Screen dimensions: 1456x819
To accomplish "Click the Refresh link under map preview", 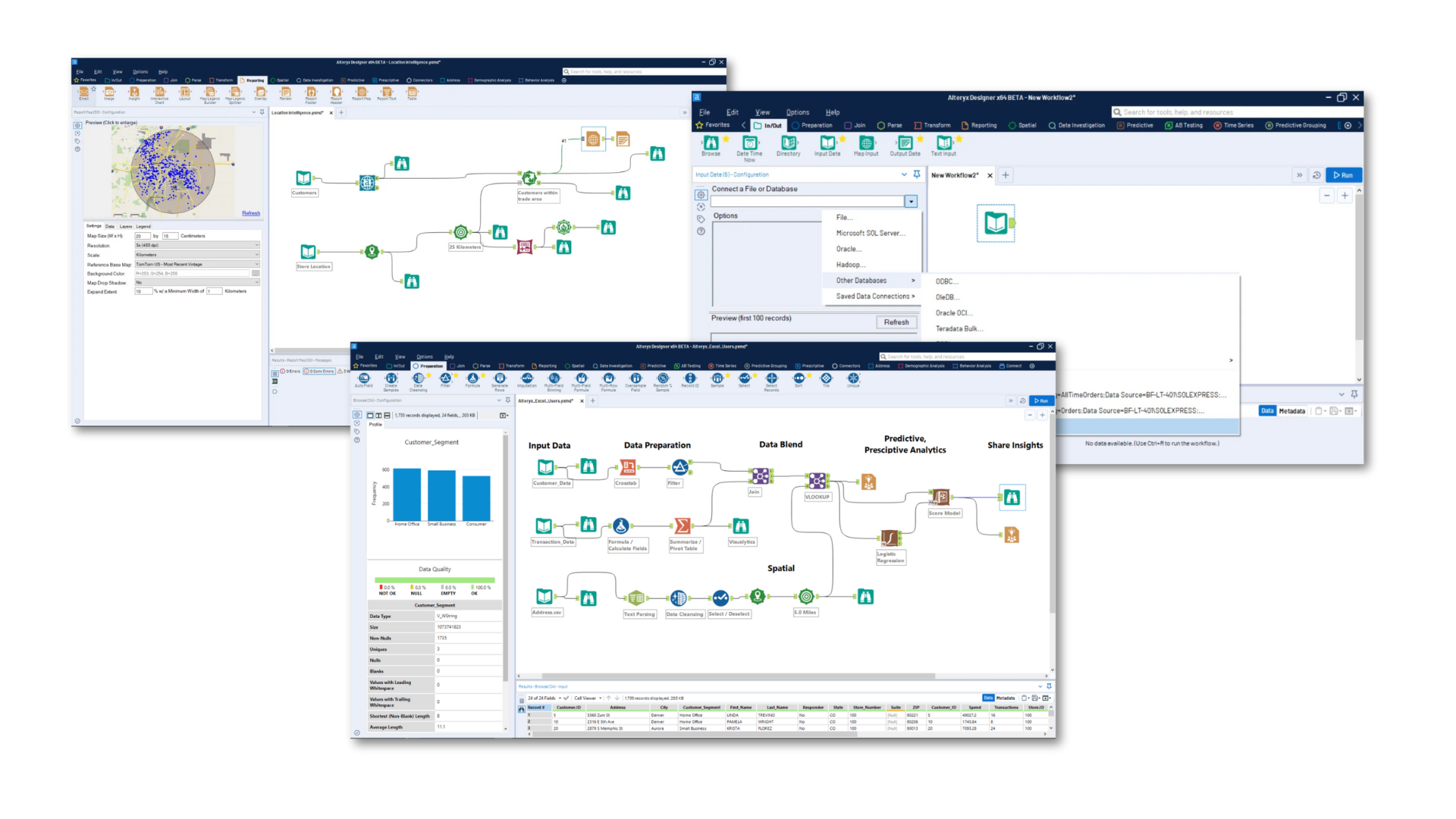I will (251, 213).
